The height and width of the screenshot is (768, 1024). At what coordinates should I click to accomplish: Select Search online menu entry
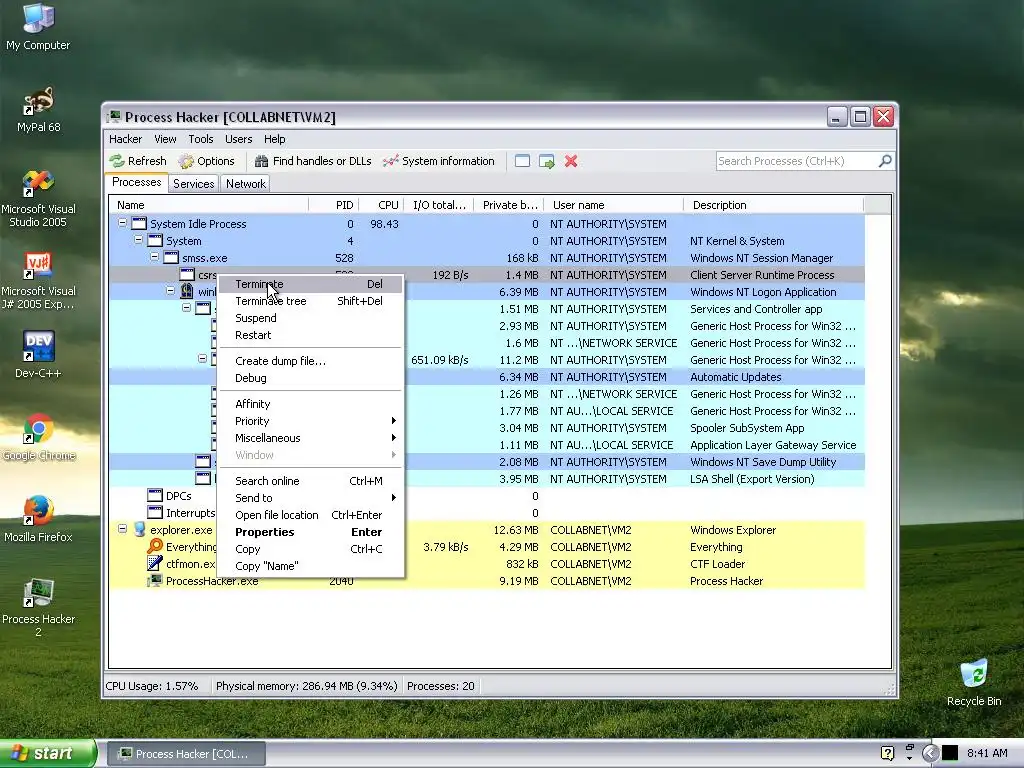tap(311, 481)
